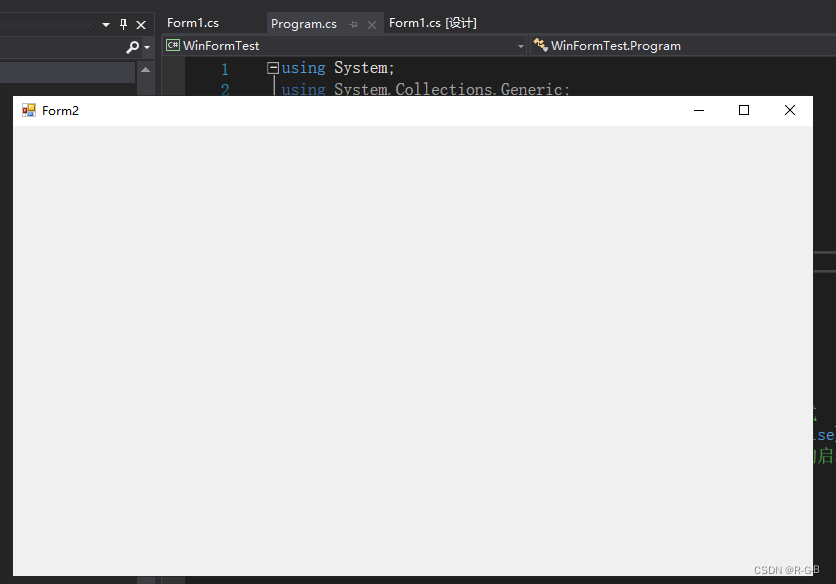
Task: Select the Program.cs tab
Action: 304,24
